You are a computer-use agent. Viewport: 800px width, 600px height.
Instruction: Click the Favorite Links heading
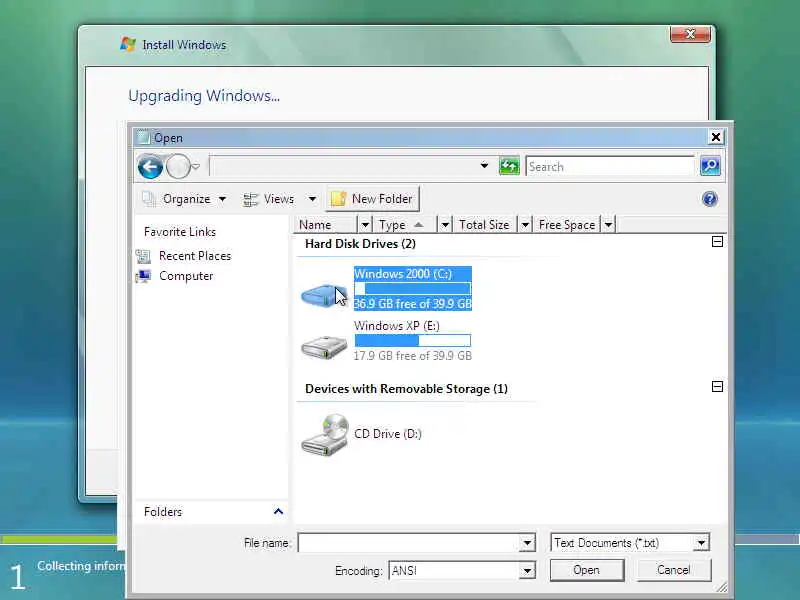[x=180, y=232]
